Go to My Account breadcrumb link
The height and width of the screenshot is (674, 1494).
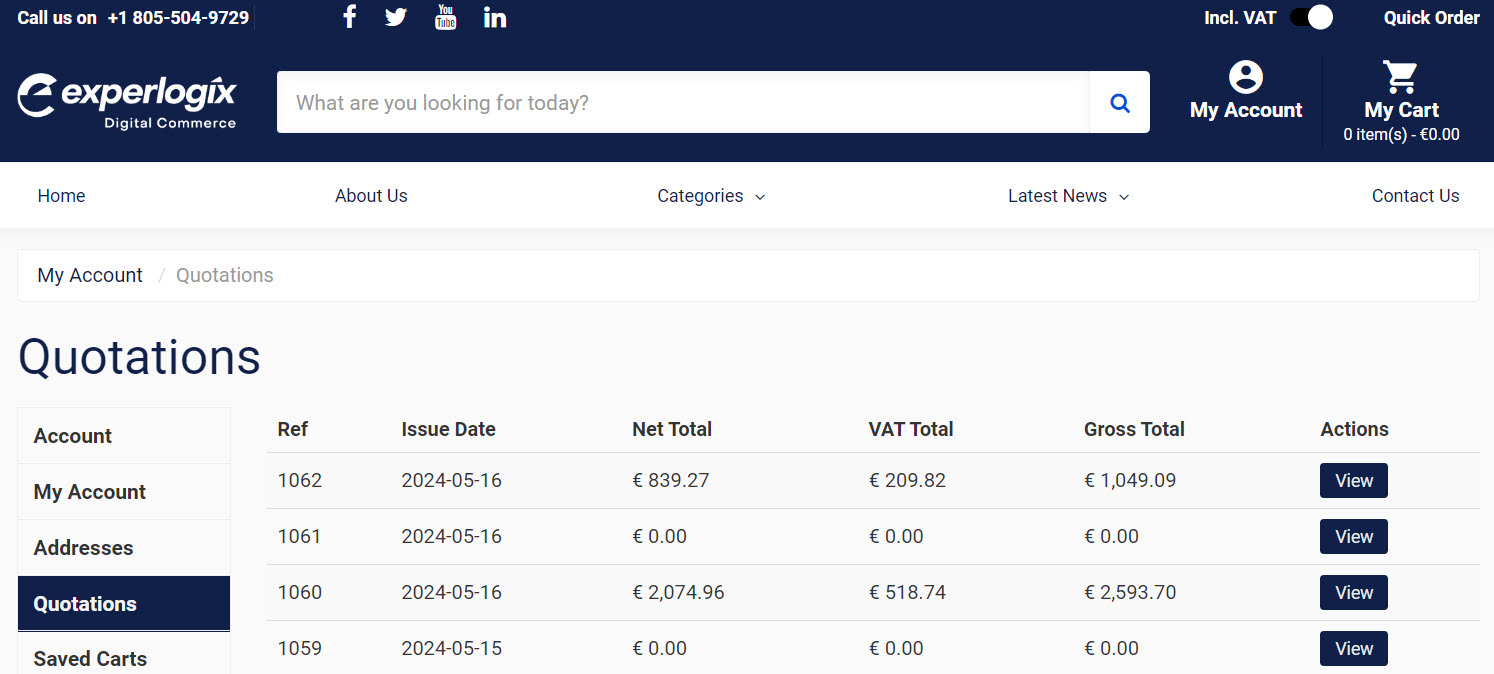click(x=90, y=275)
